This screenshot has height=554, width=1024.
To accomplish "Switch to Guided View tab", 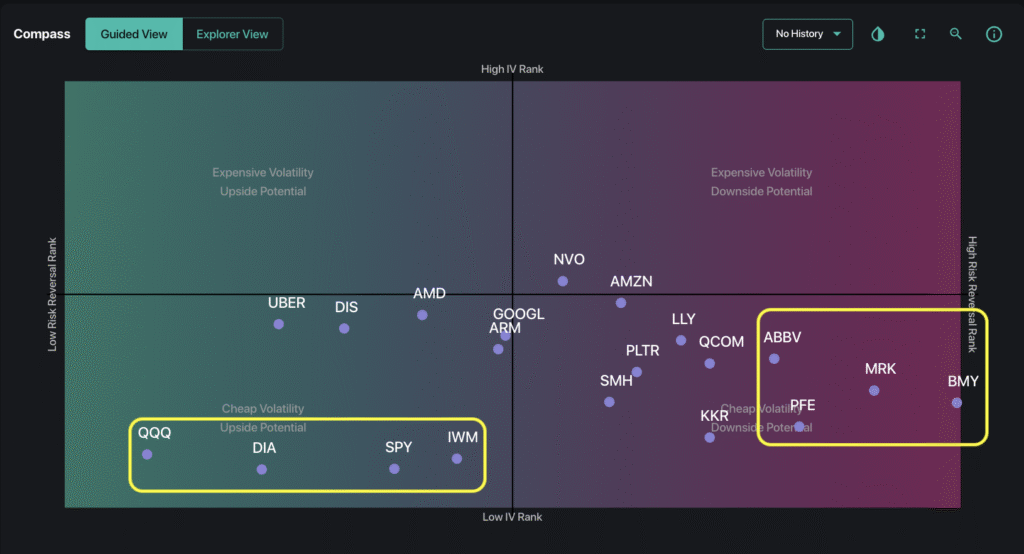I will tap(134, 34).
